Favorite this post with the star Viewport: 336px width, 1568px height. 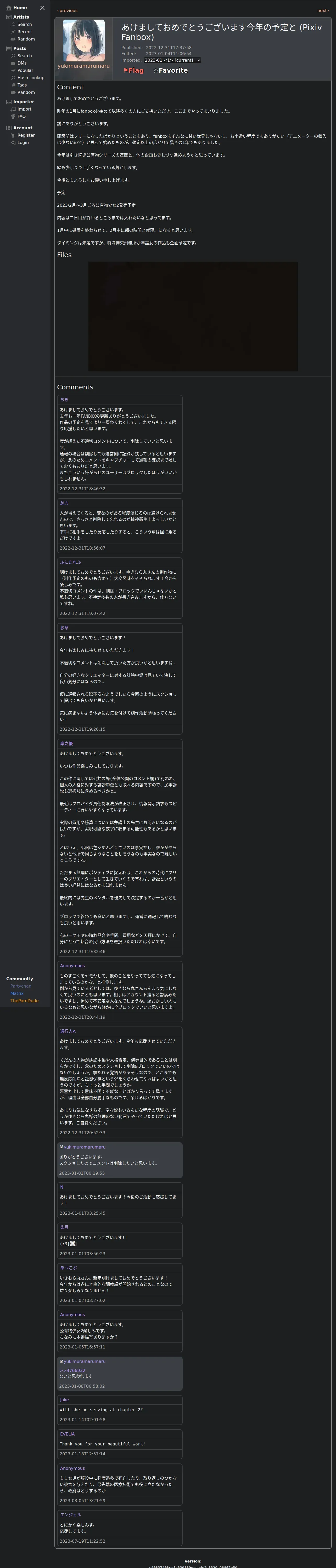tap(170, 71)
